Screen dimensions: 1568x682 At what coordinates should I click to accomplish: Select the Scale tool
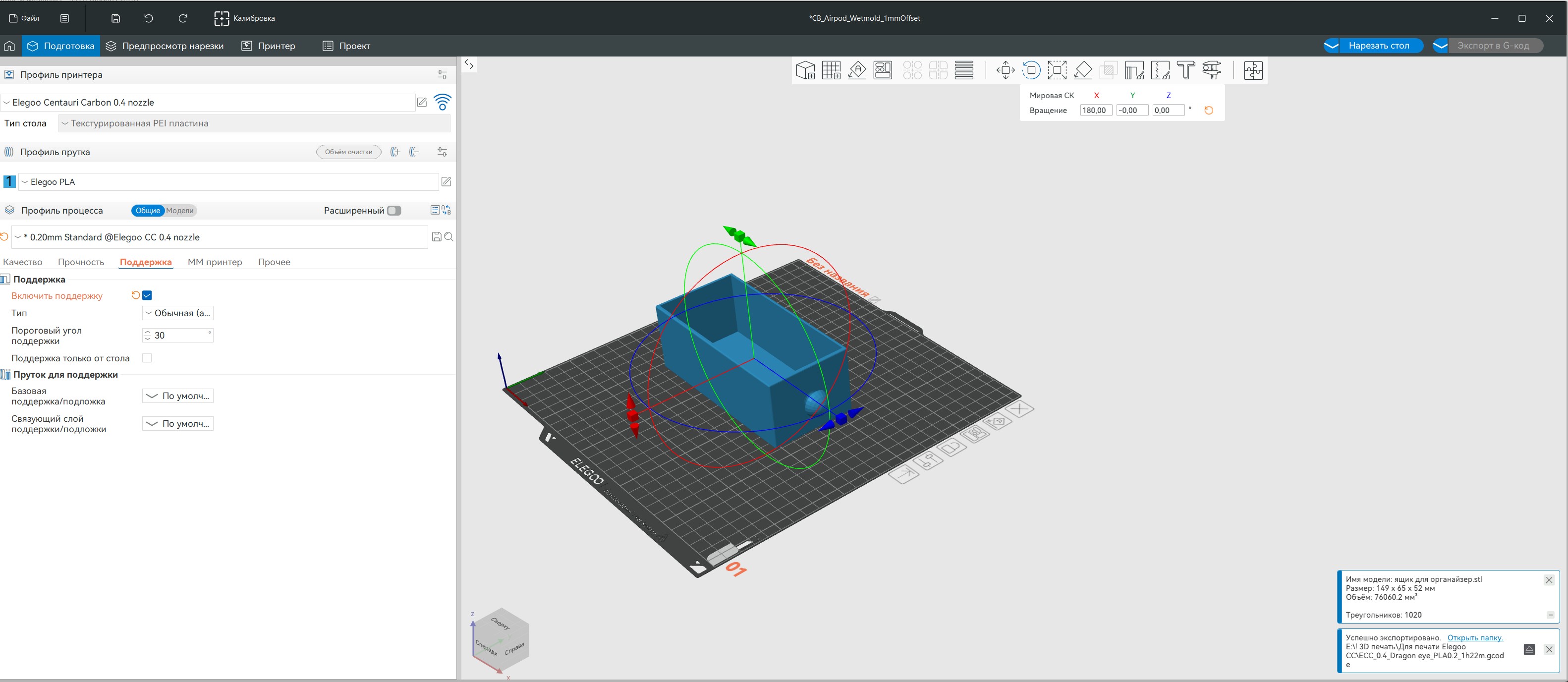[x=1057, y=71]
